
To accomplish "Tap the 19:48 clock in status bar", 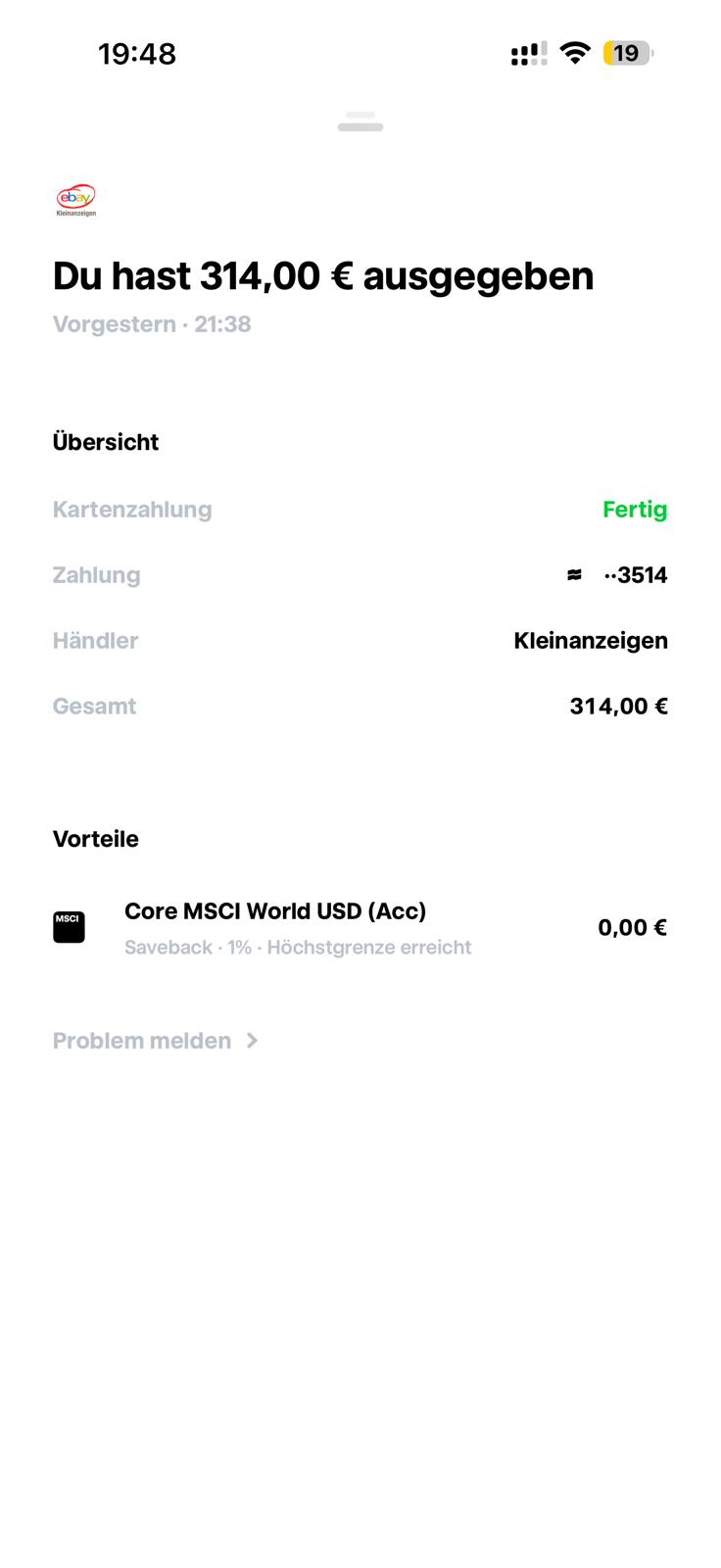I will [137, 54].
